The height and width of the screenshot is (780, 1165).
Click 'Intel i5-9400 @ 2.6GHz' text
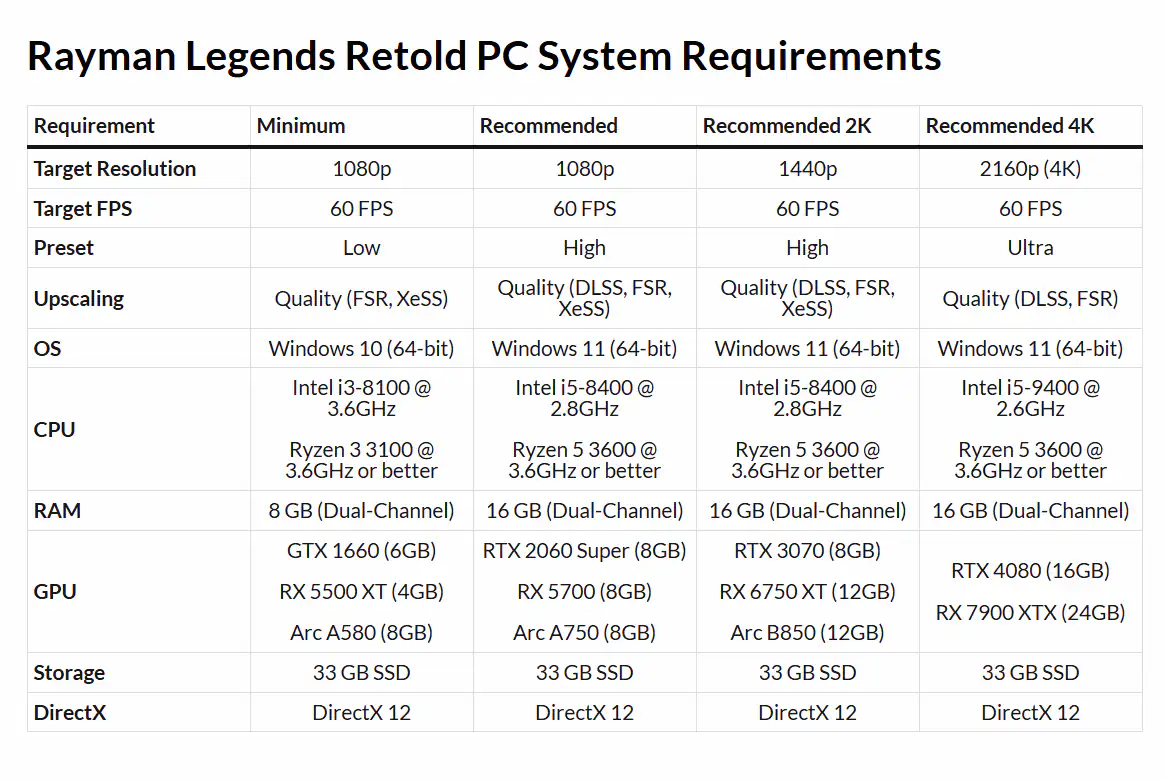[x=1031, y=398]
